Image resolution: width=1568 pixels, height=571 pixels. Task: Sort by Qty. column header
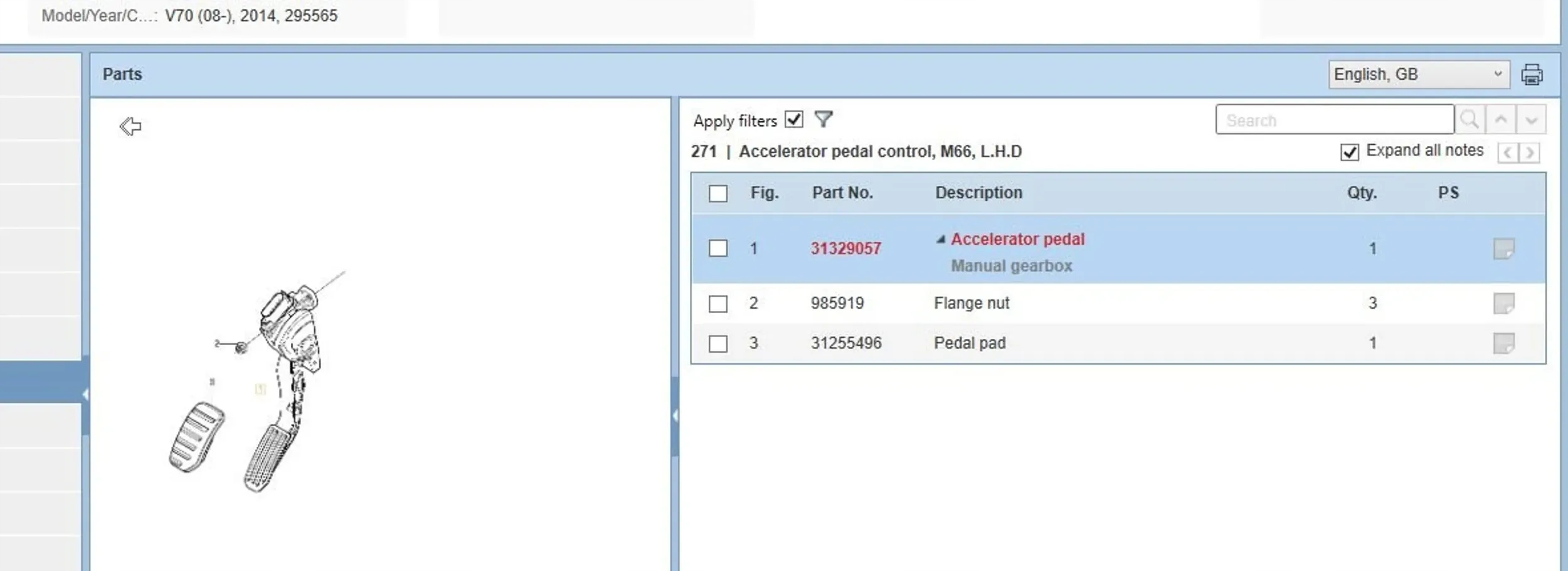point(1362,193)
